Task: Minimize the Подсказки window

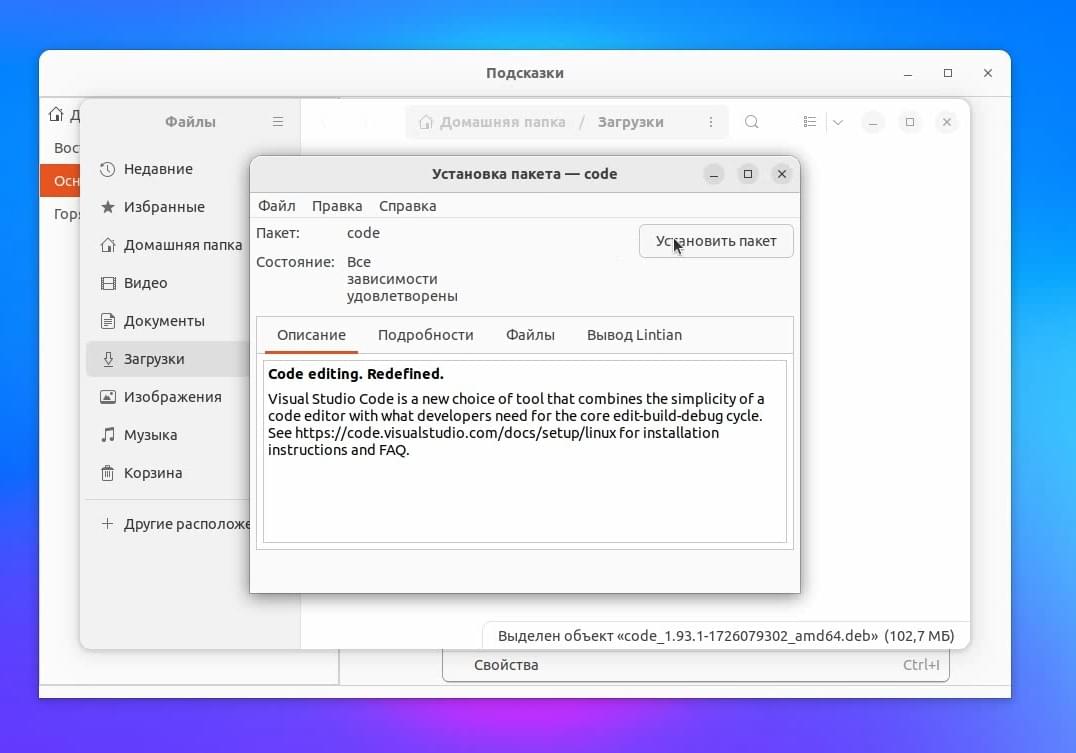Action: (x=908, y=73)
